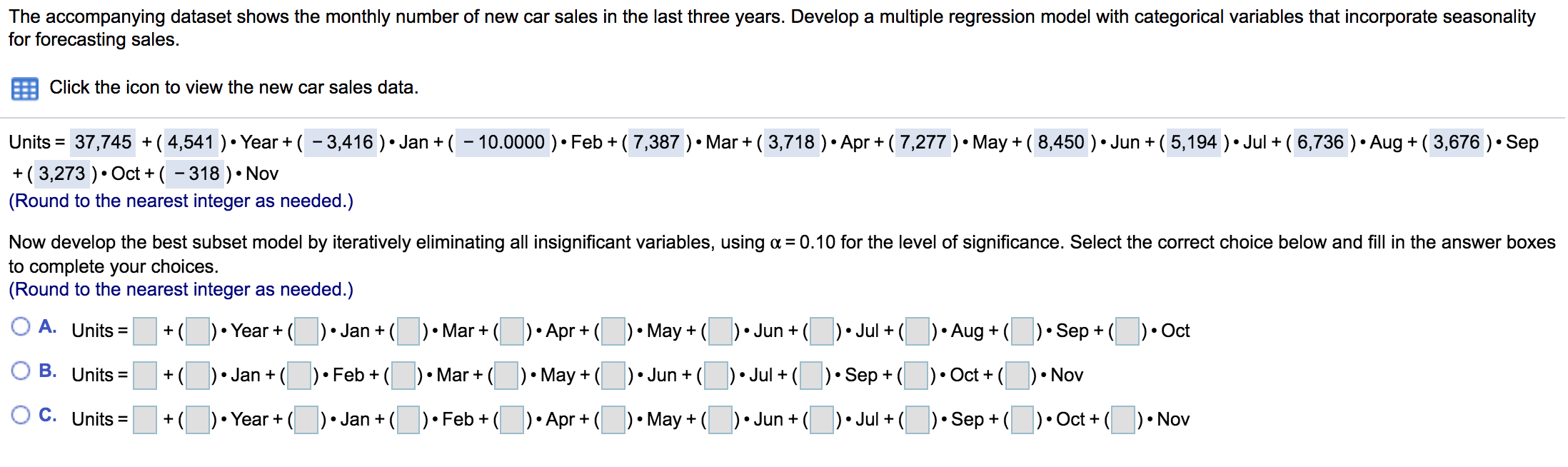Click the Nov coefficient box in choice B
The height and width of the screenshot is (467, 1568).
pyautogui.click(x=1016, y=374)
